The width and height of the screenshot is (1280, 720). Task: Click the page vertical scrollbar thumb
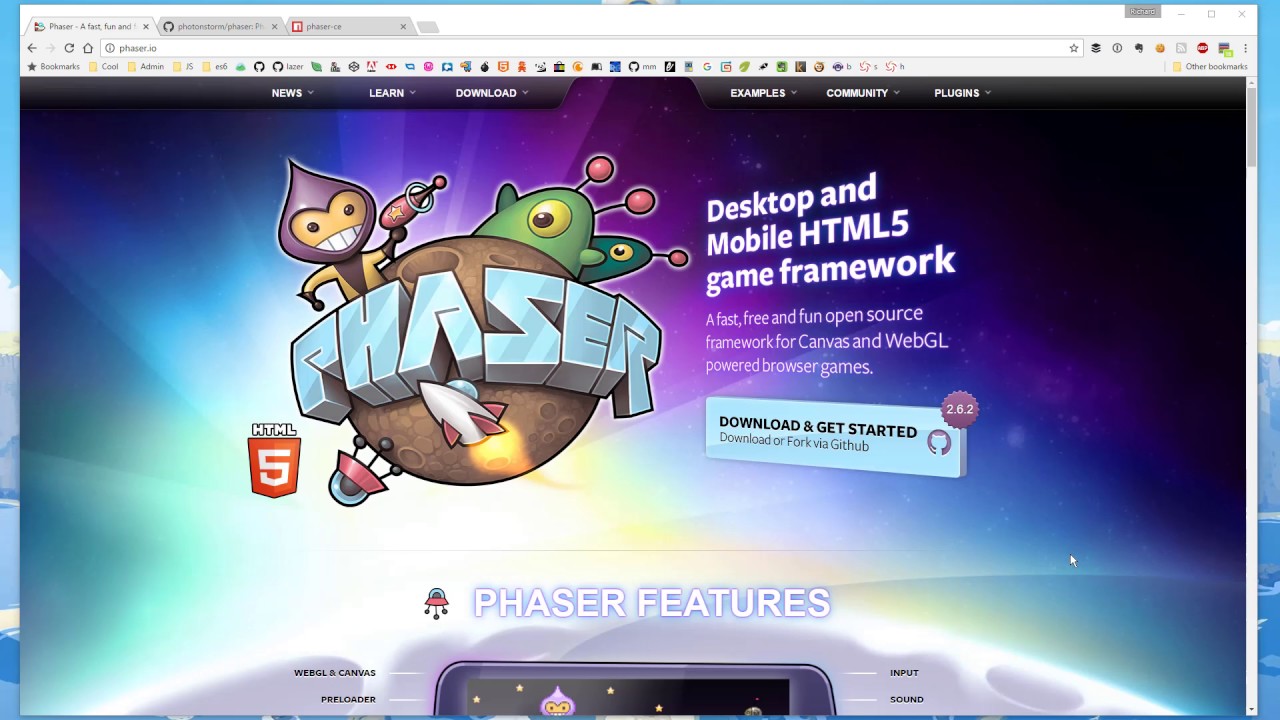coord(1251,128)
